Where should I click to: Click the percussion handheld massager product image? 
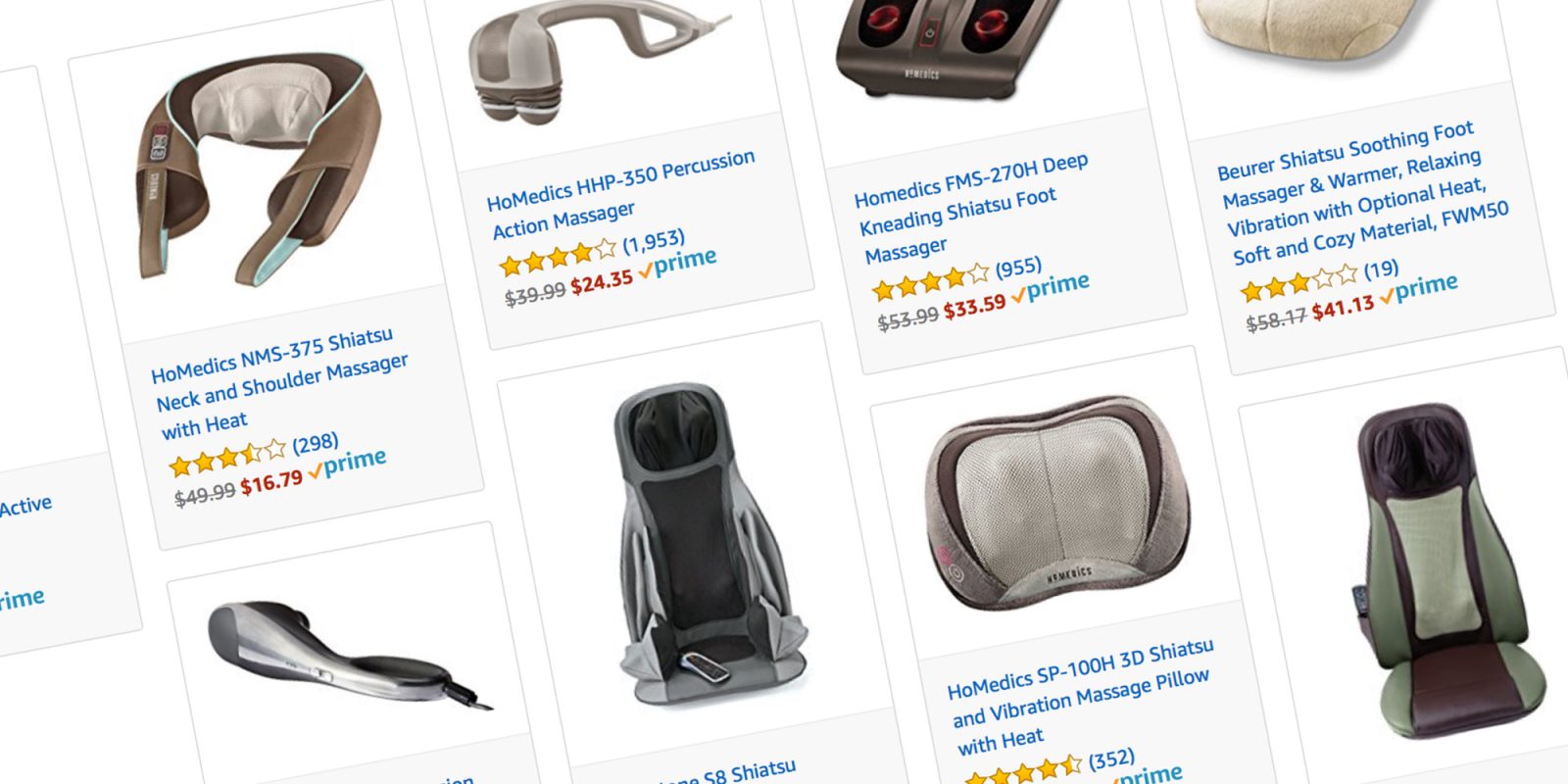click(596, 61)
